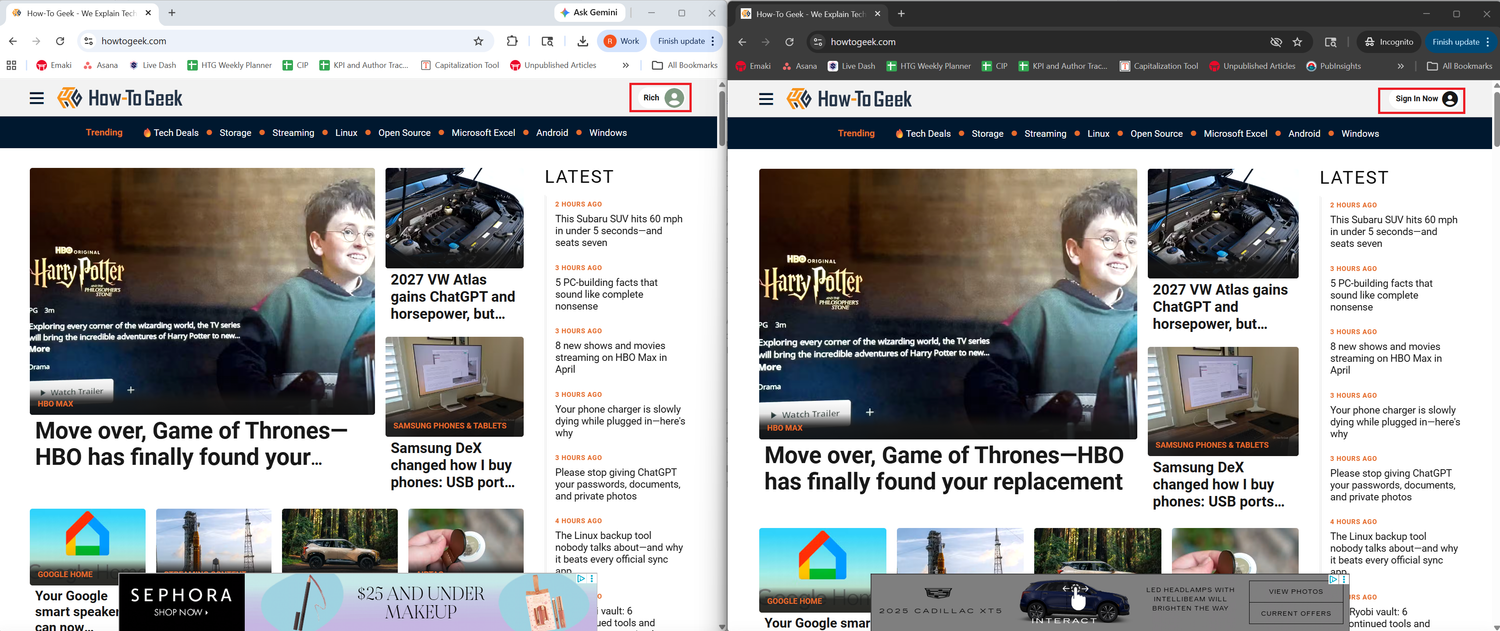Open Extensions puzzle icon in left window
Image resolution: width=1500 pixels, height=631 pixels.
tap(512, 41)
